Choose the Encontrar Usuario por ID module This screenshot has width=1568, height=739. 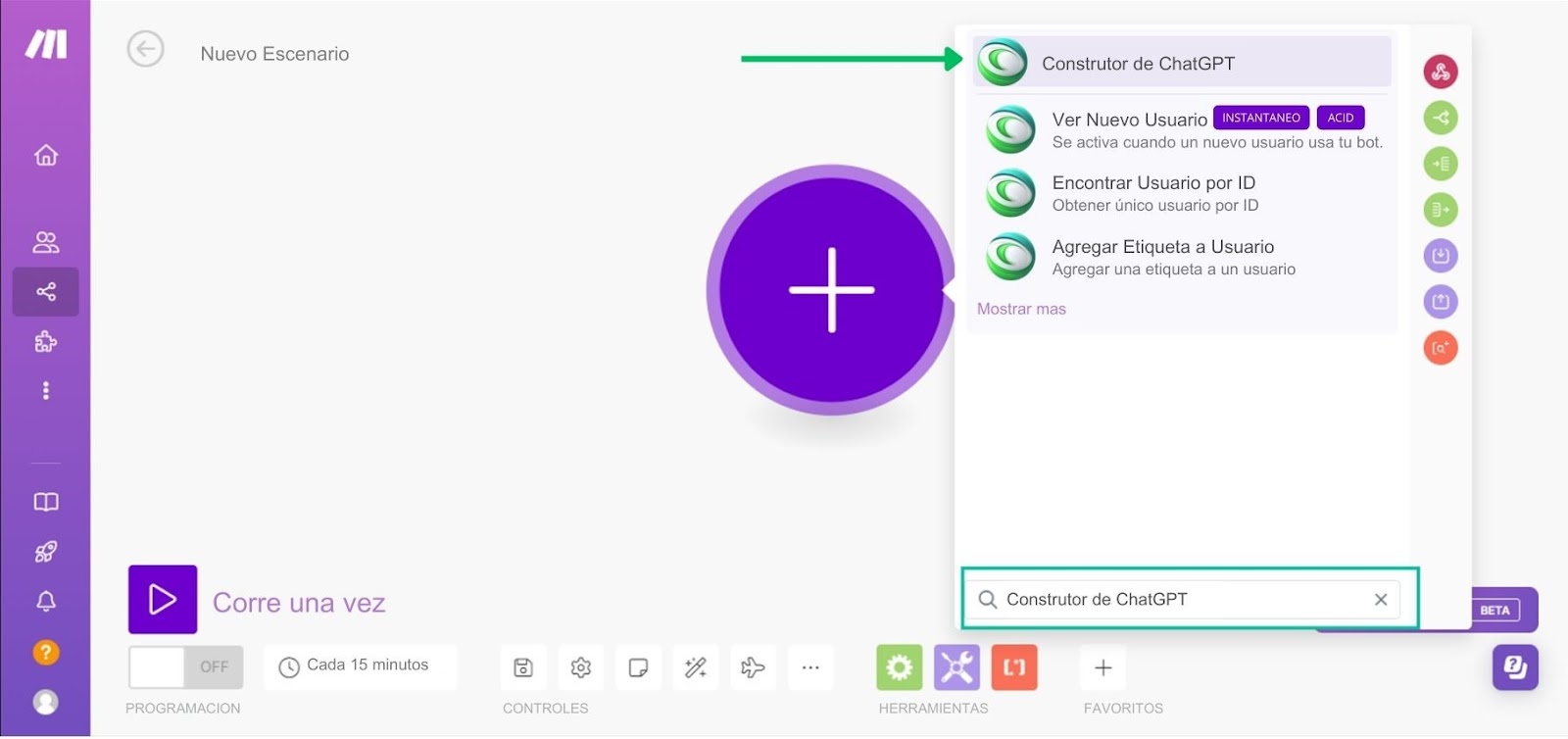pos(1182,193)
